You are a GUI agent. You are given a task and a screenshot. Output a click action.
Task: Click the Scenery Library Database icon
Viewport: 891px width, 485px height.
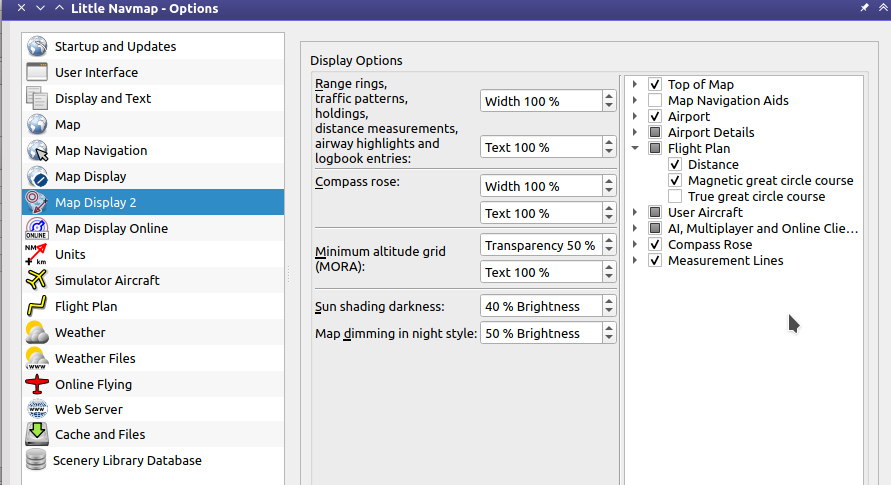click(36, 460)
